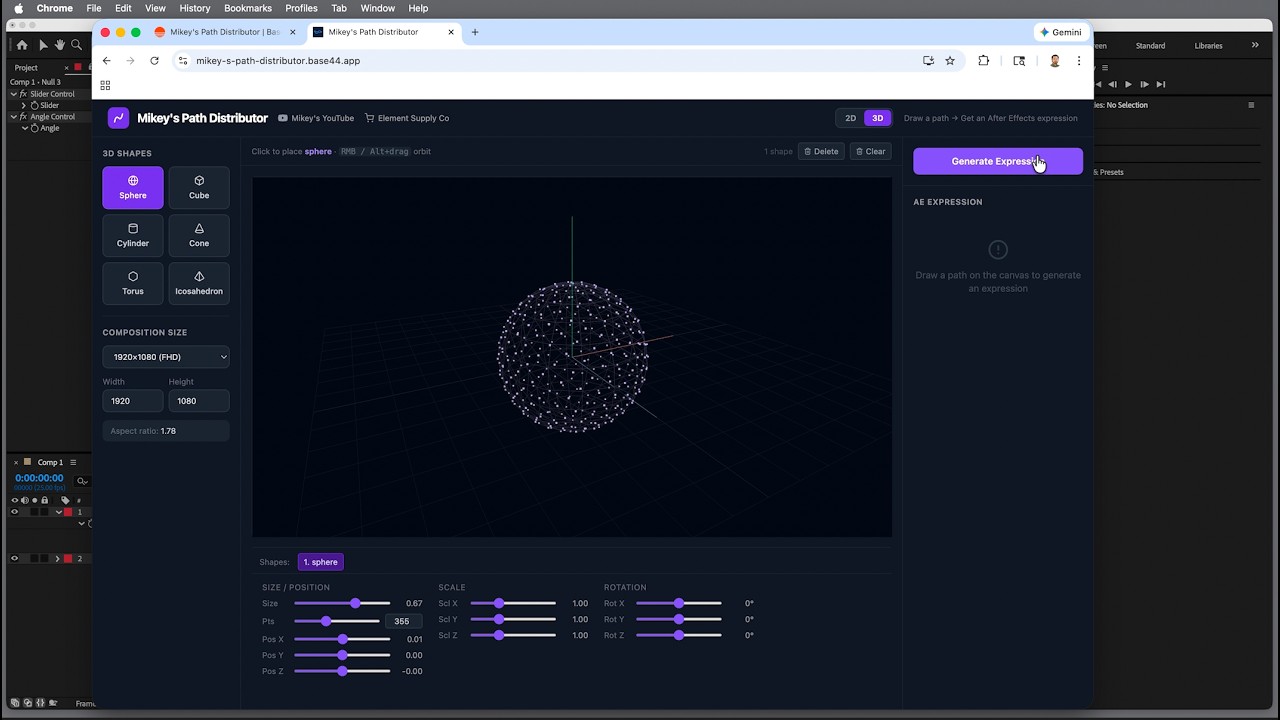Toggle Slider stopwatch in Effect Controls
Viewport: 1280px width, 720px height.
tap(35, 105)
